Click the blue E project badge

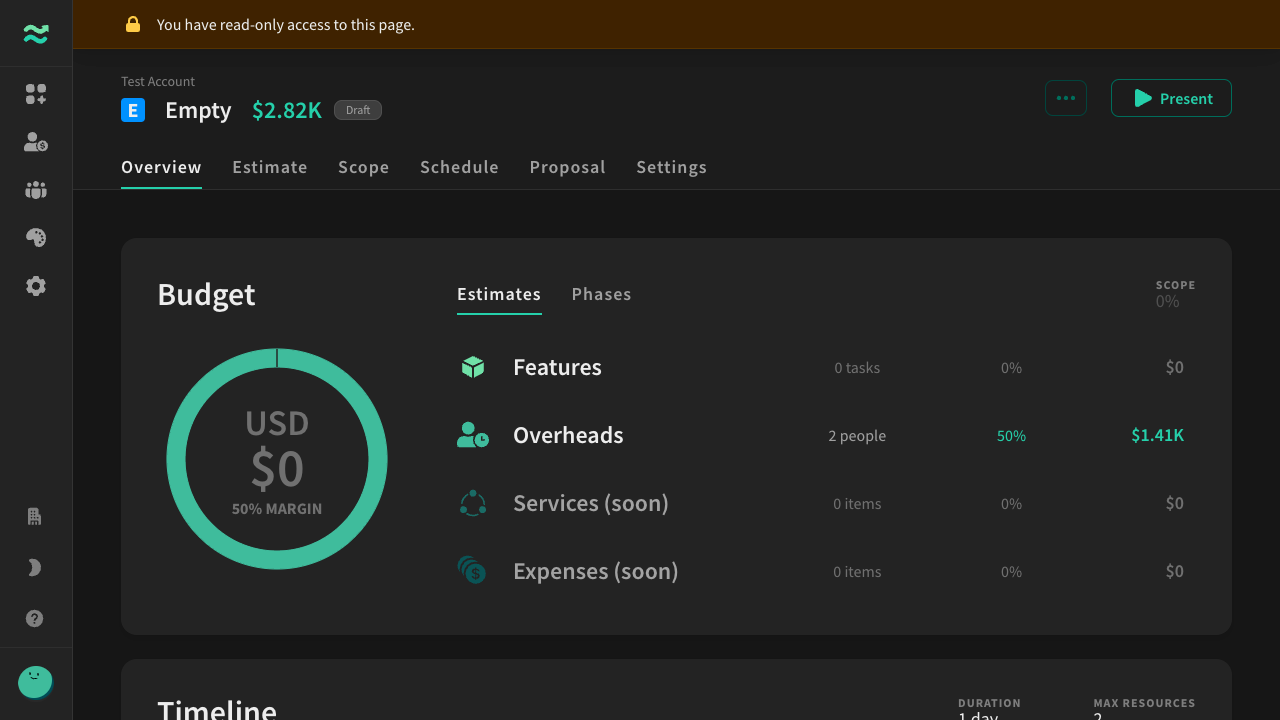(x=133, y=110)
